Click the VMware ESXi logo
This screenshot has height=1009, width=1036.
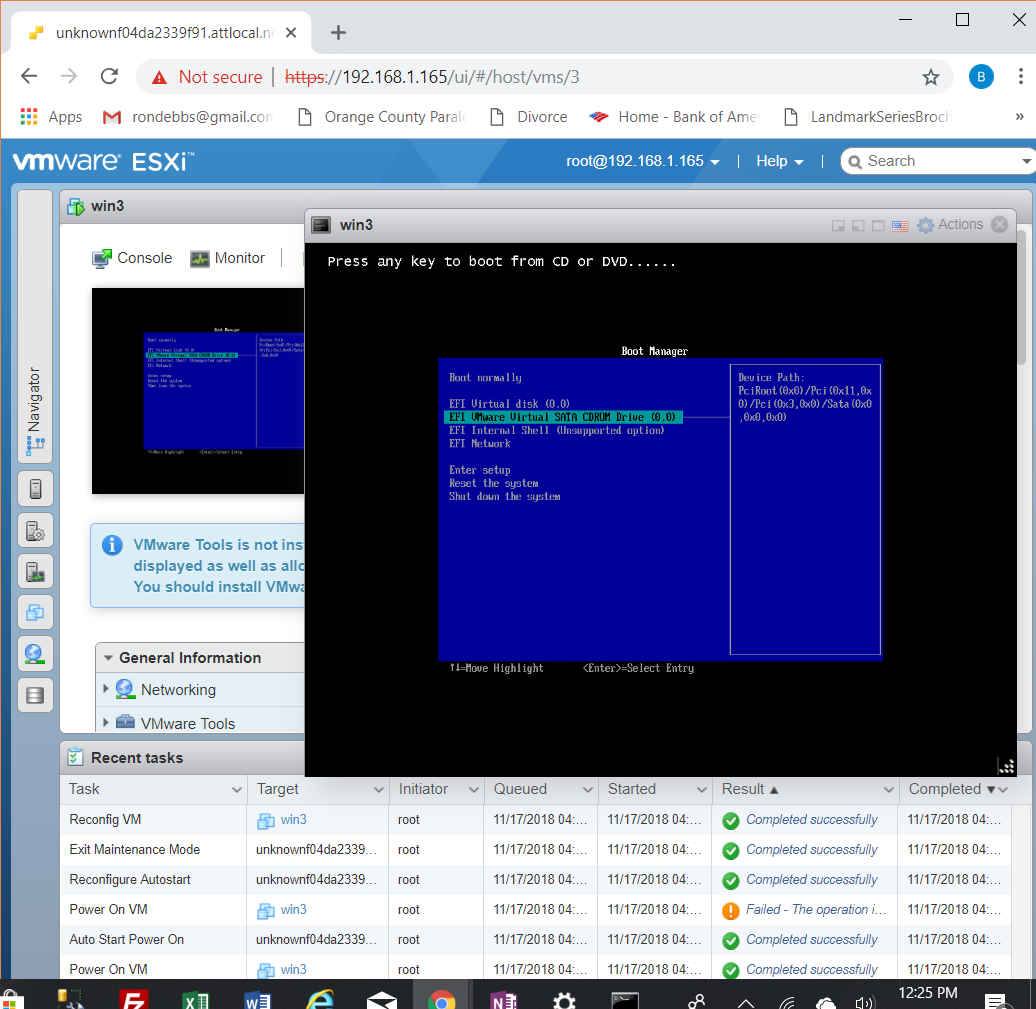coord(104,161)
